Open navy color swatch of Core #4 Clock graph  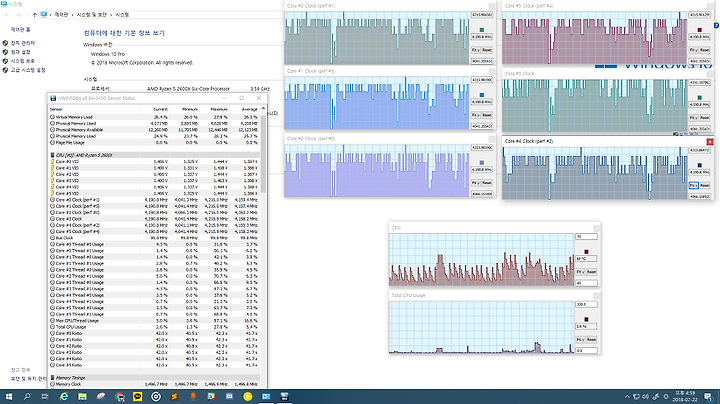(699, 165)
